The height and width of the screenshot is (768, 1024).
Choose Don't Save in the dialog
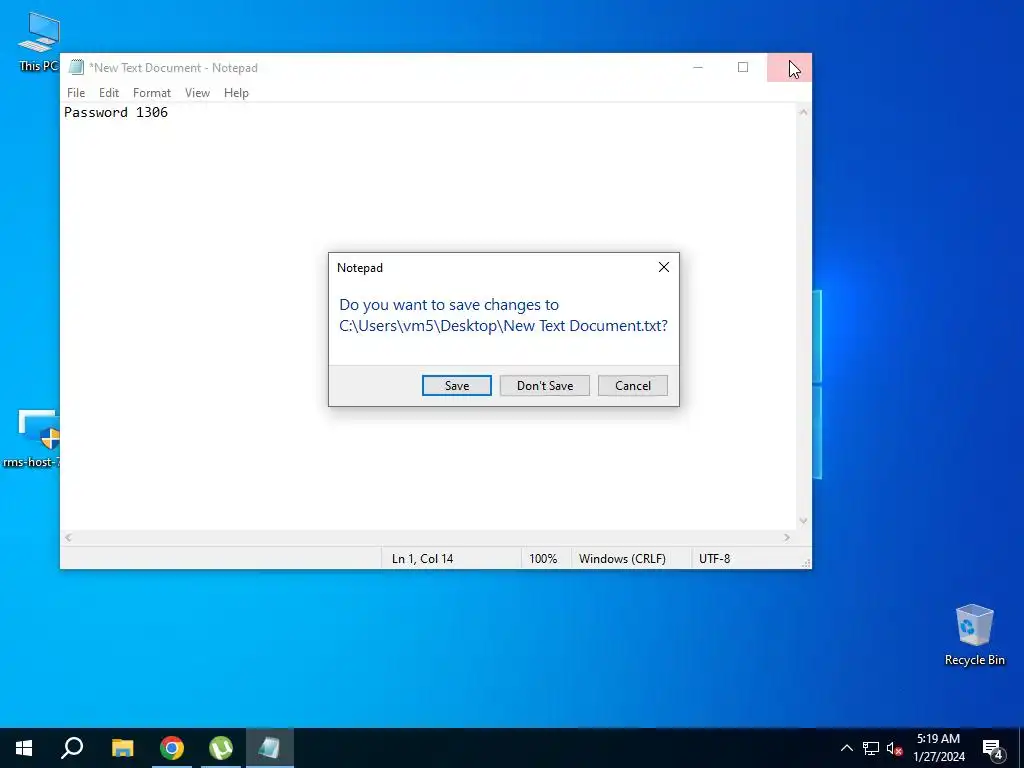pyautogui.click(x=545, y=385)
